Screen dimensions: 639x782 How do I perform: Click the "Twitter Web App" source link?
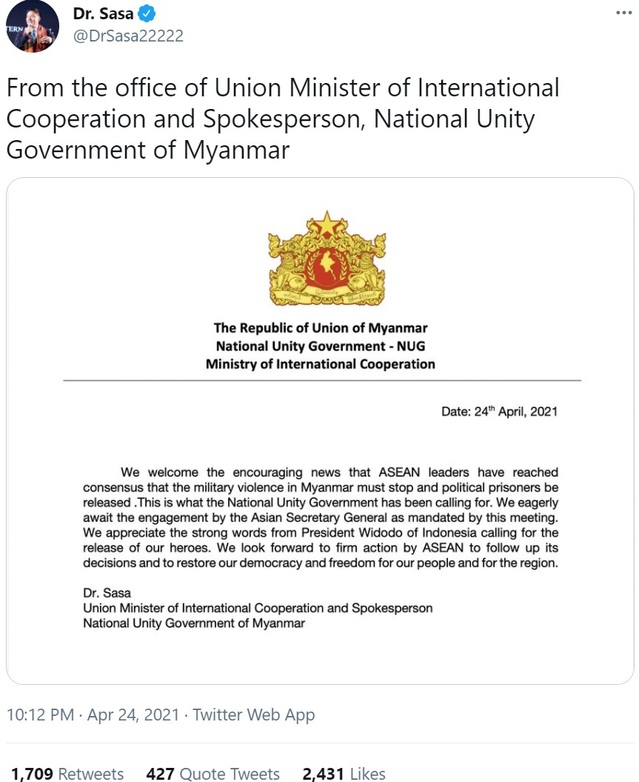pos(254,715)
